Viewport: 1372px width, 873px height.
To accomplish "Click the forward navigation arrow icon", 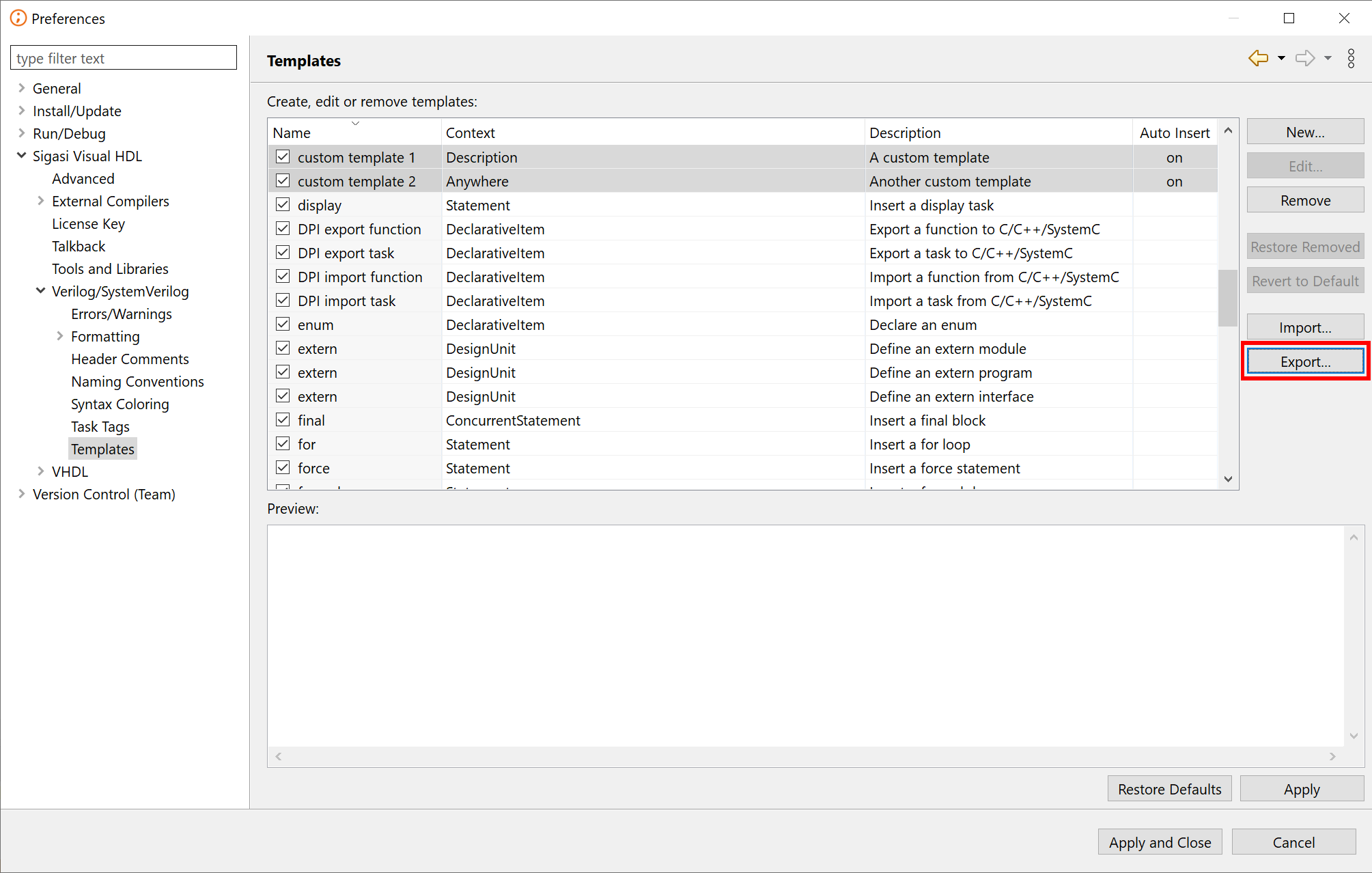I will click(1305, 59).
